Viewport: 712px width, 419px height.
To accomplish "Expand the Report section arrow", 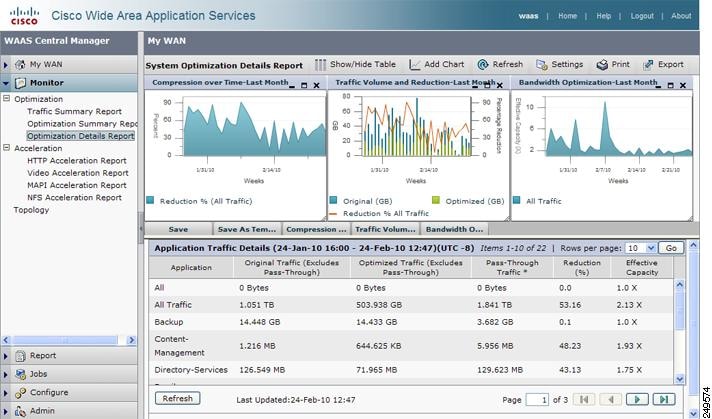I will point(5,356).
